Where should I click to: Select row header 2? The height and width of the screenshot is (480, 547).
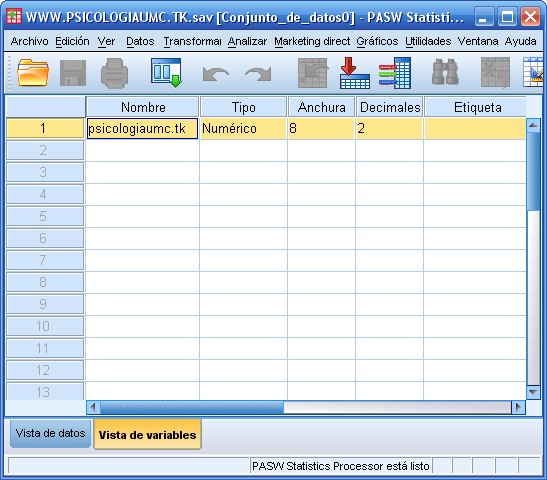coord(45,150)
